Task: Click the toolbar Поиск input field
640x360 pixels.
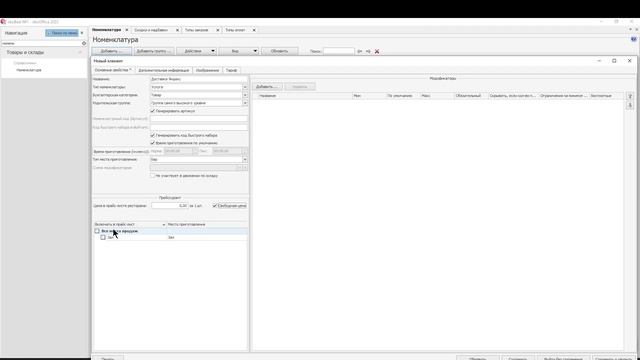Action: pos(339,51)
